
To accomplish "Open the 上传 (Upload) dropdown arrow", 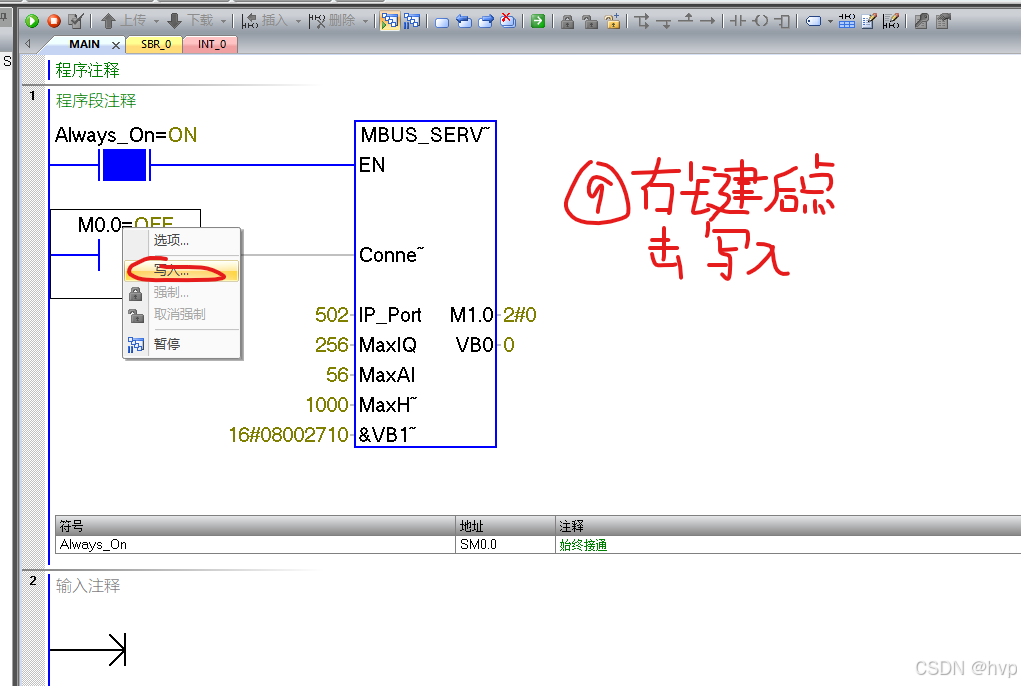I will pos(154,20).
